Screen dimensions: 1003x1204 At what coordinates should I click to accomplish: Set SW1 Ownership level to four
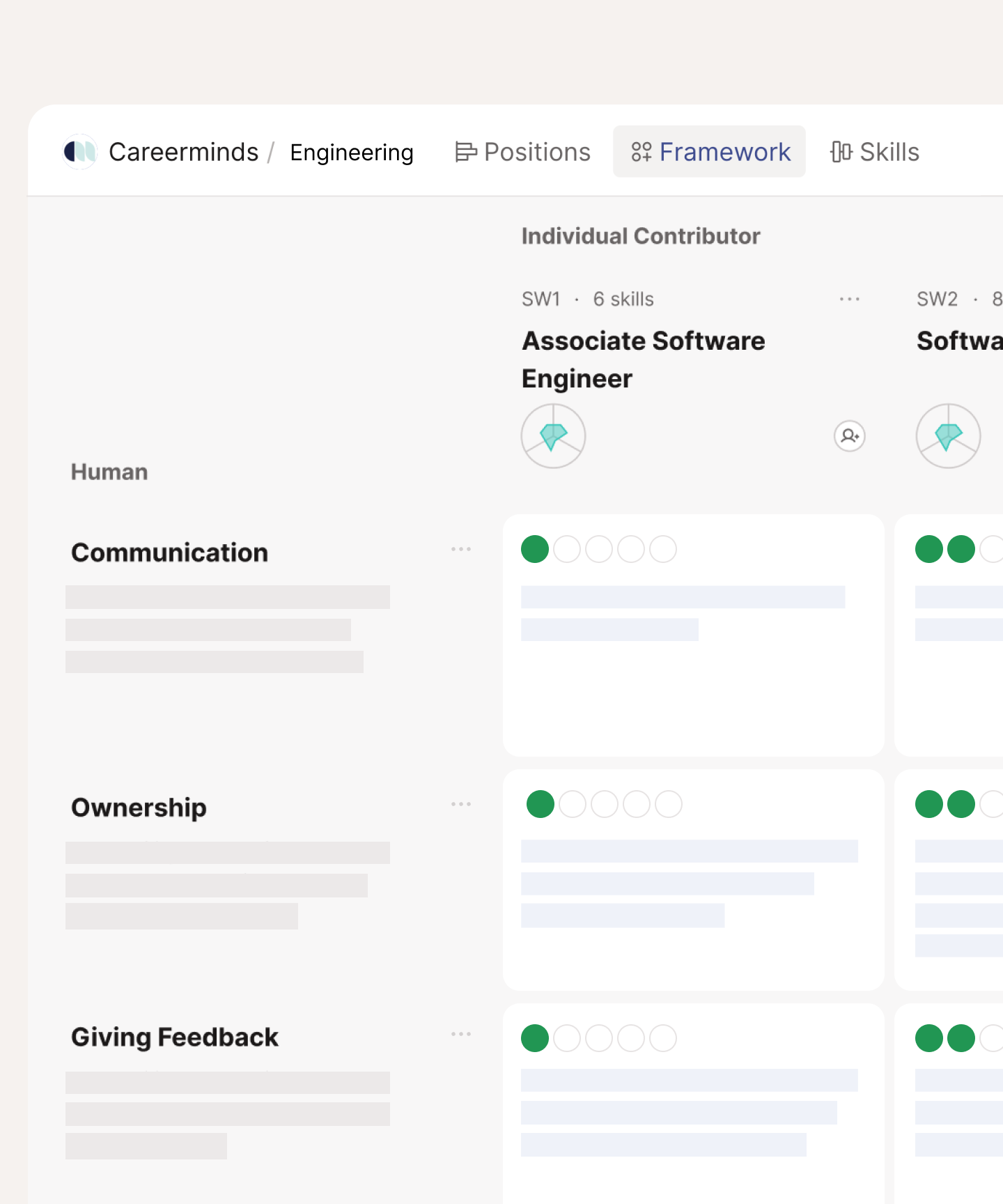[x=637, y=804]
